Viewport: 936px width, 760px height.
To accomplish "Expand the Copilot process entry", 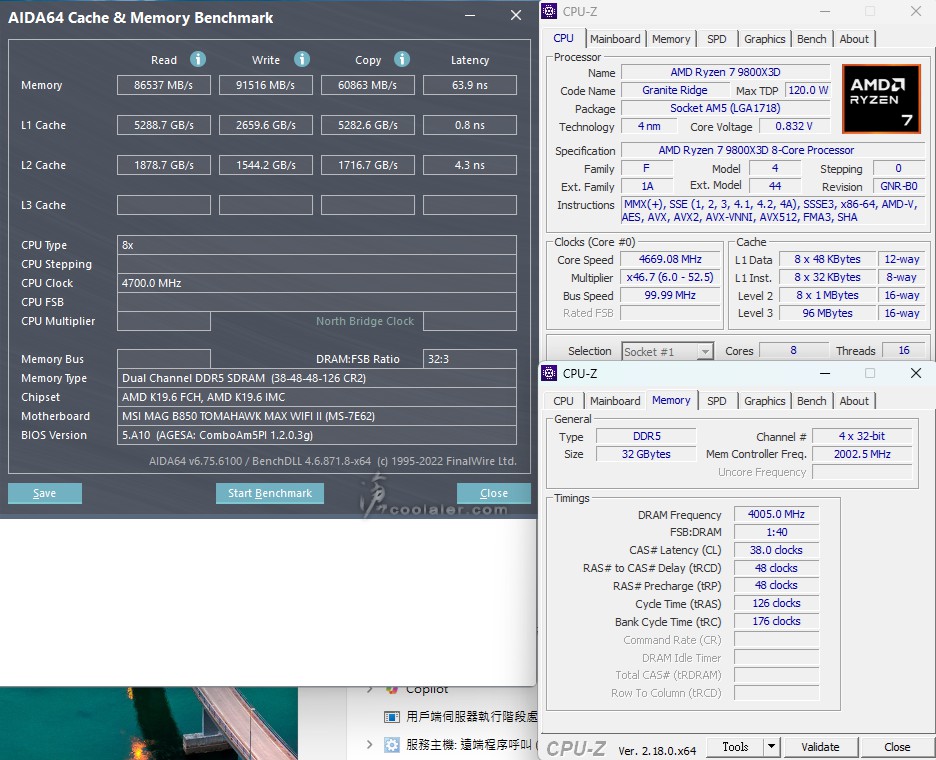I will coord(370,689).
